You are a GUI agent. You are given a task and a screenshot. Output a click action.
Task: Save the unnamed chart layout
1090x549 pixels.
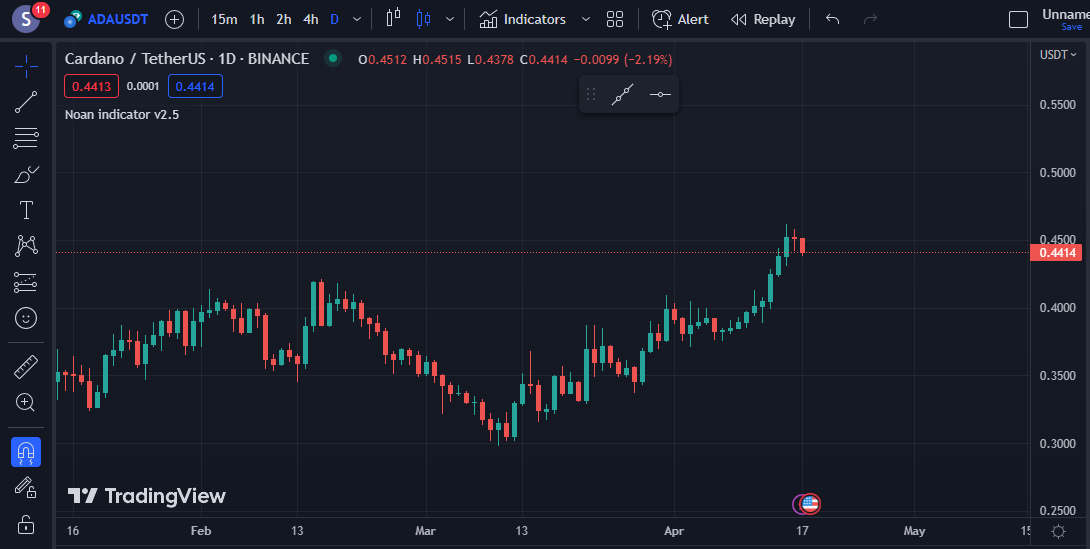click(x=1071, y=27)
